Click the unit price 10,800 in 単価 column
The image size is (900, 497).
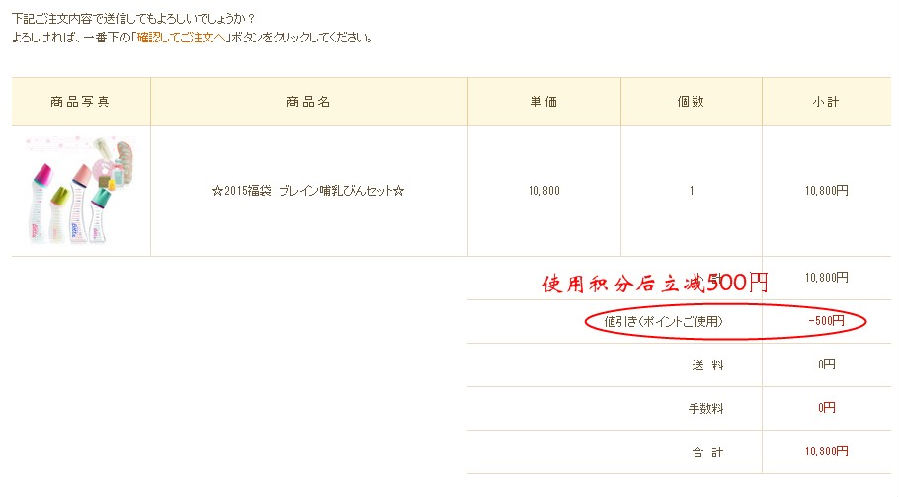tap(544, 191)
